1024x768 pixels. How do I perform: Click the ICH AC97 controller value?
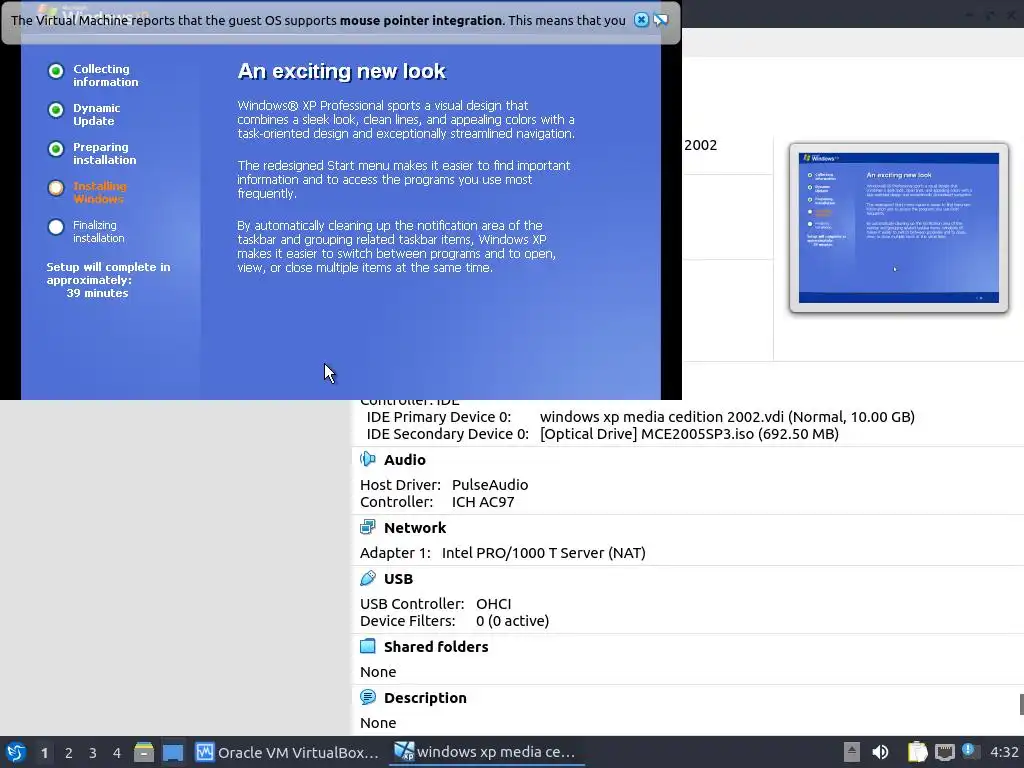pos(483,502)
